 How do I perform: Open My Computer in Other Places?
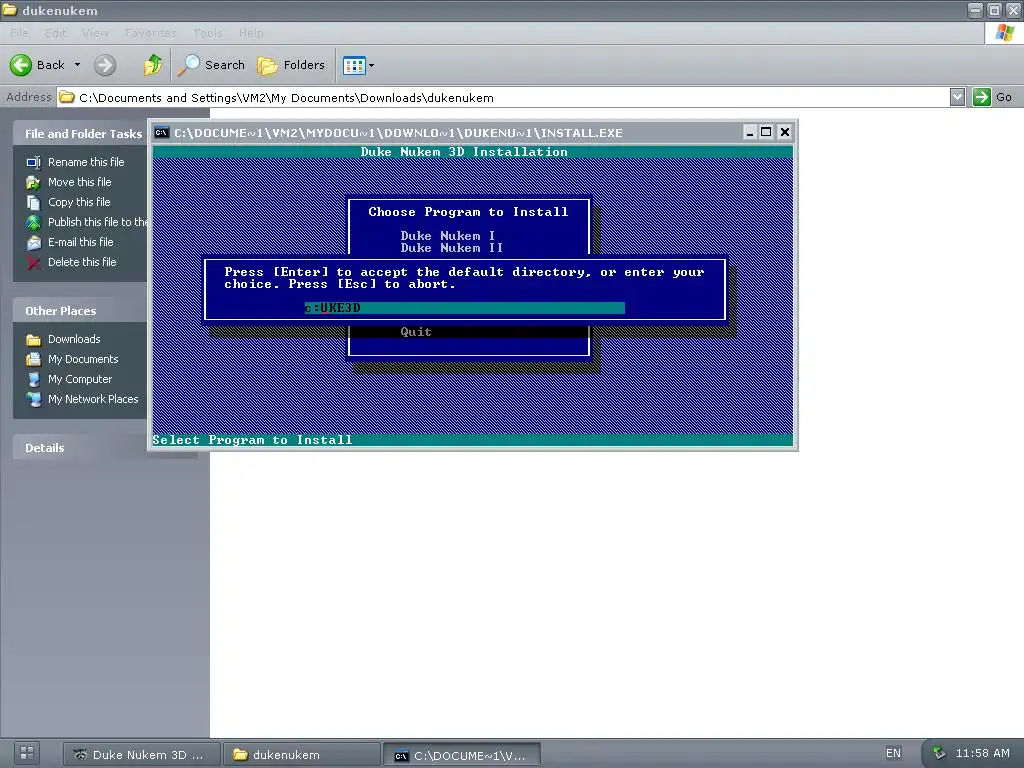pyautogui.click(x=80, y=379)
